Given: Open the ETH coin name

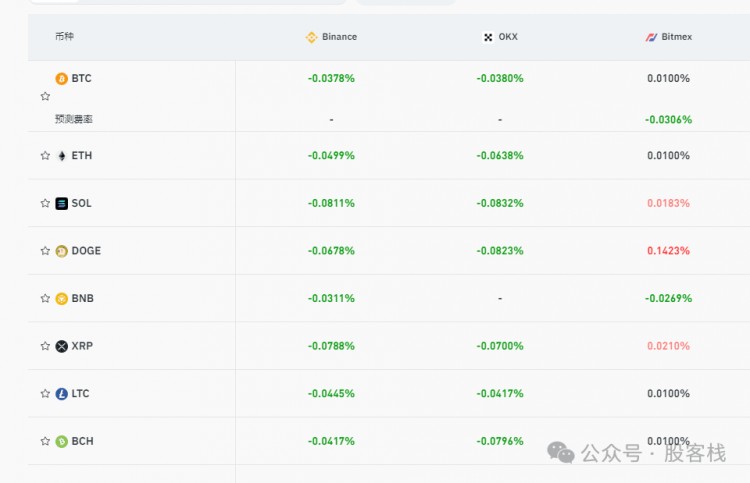Looking at the screenshot, I should pyautogui.click(x=82, y=155).
